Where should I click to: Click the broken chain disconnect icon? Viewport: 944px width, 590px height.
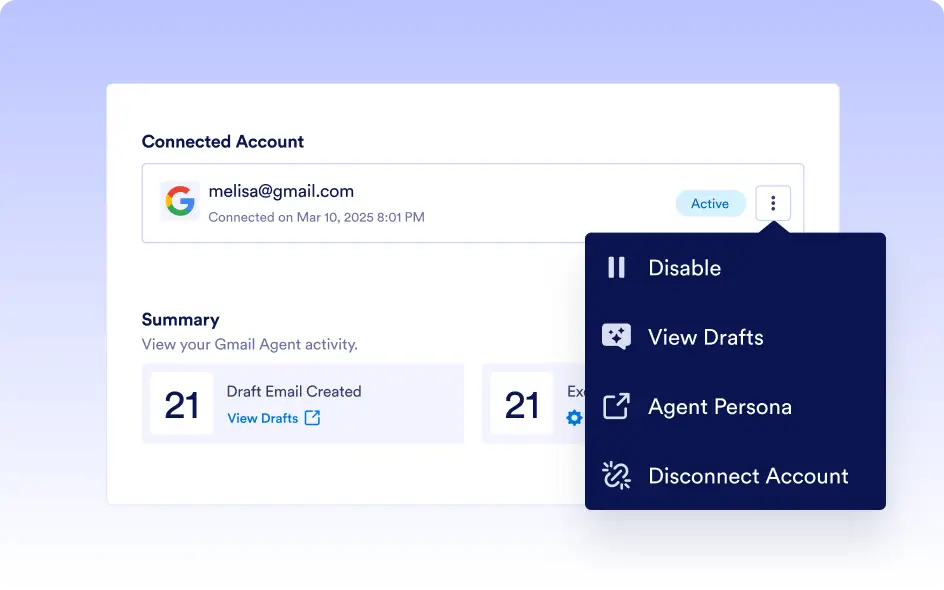point(616,476)
